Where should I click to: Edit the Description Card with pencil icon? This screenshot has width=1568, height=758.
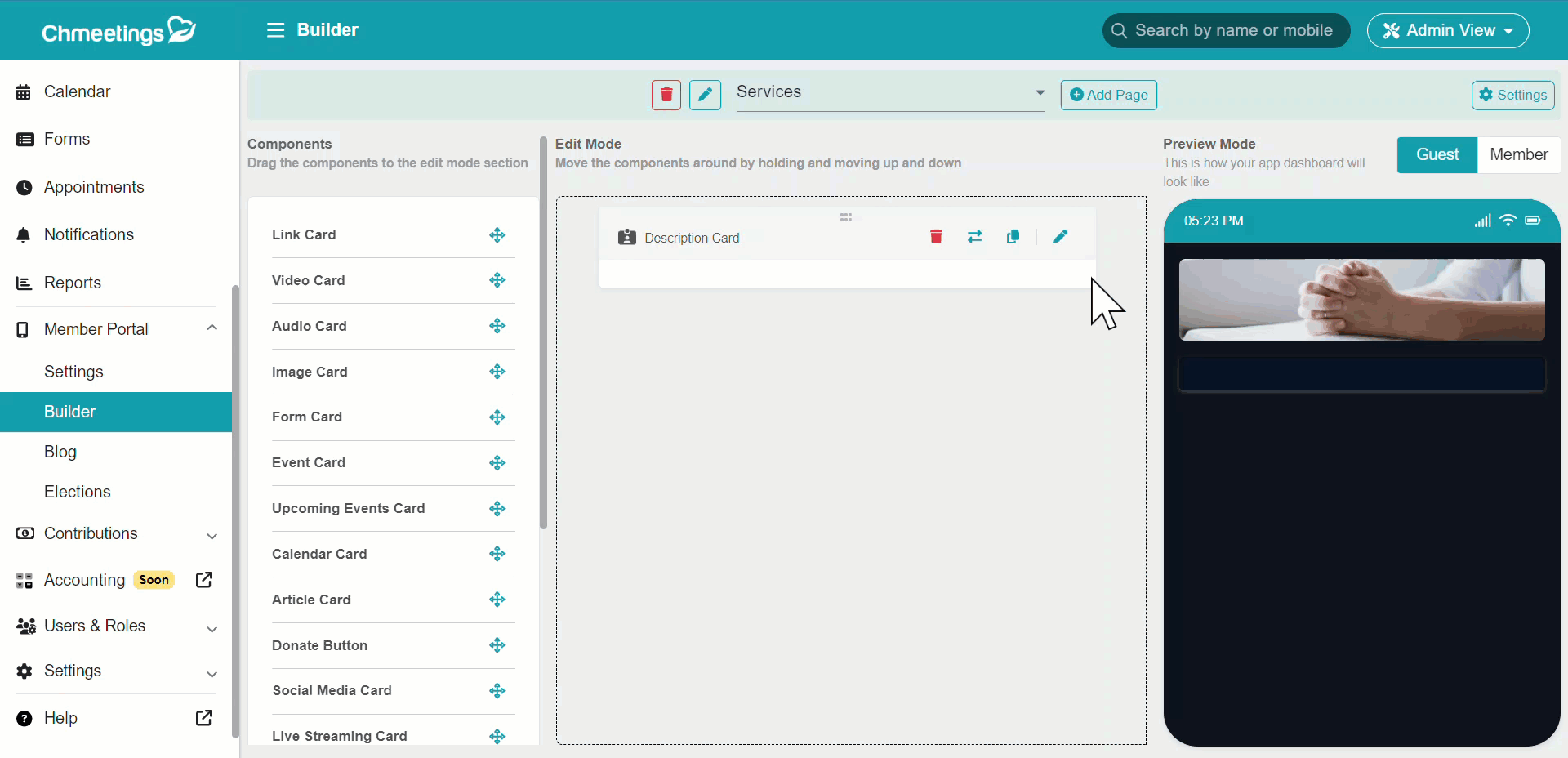point(1060,237)
